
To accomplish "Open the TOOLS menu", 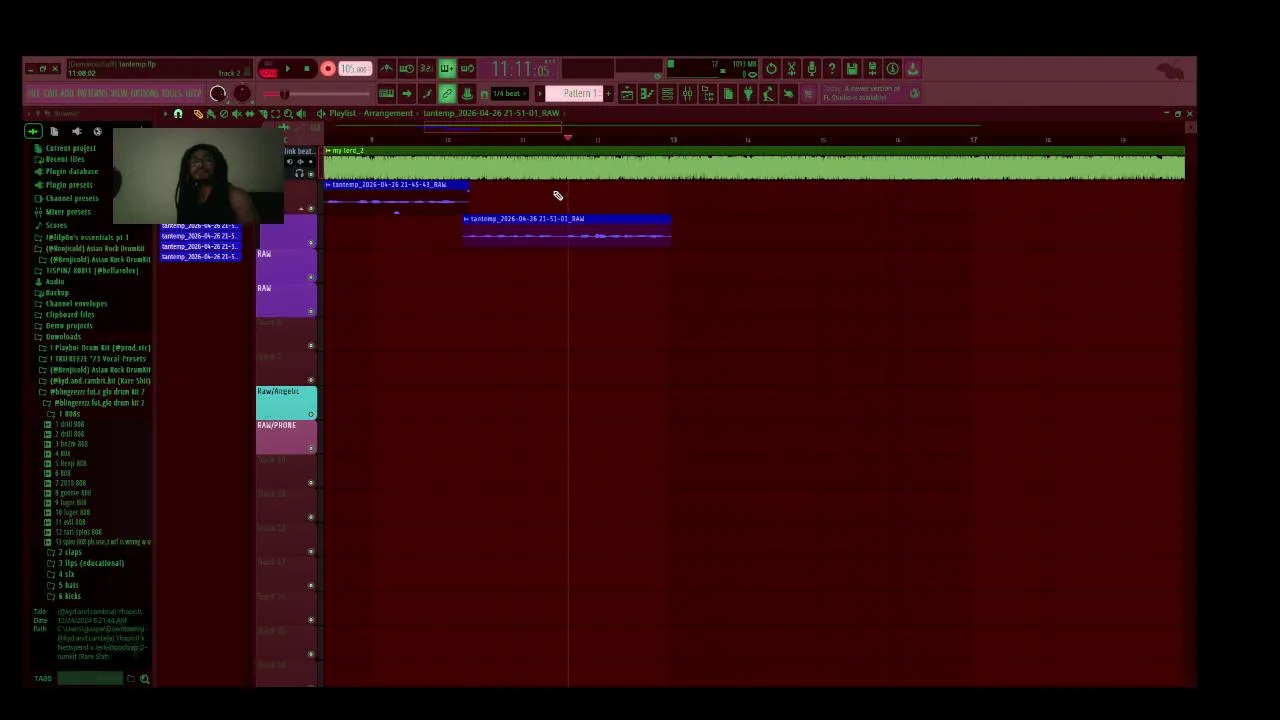I will (172, 94).
